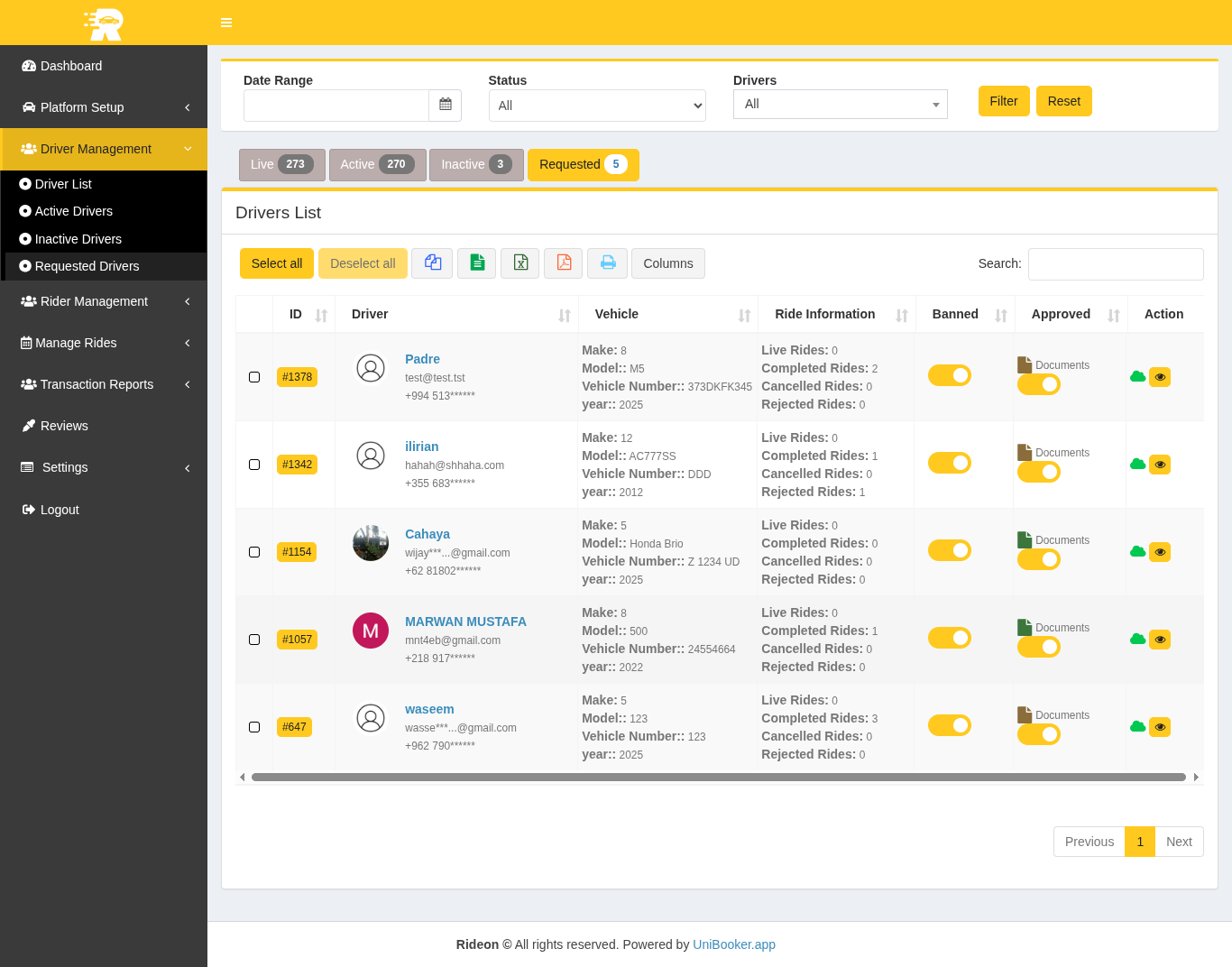Open the Drivers filter dropdown
This screenshot has width=1232, height=967.
tap(840, 105)
